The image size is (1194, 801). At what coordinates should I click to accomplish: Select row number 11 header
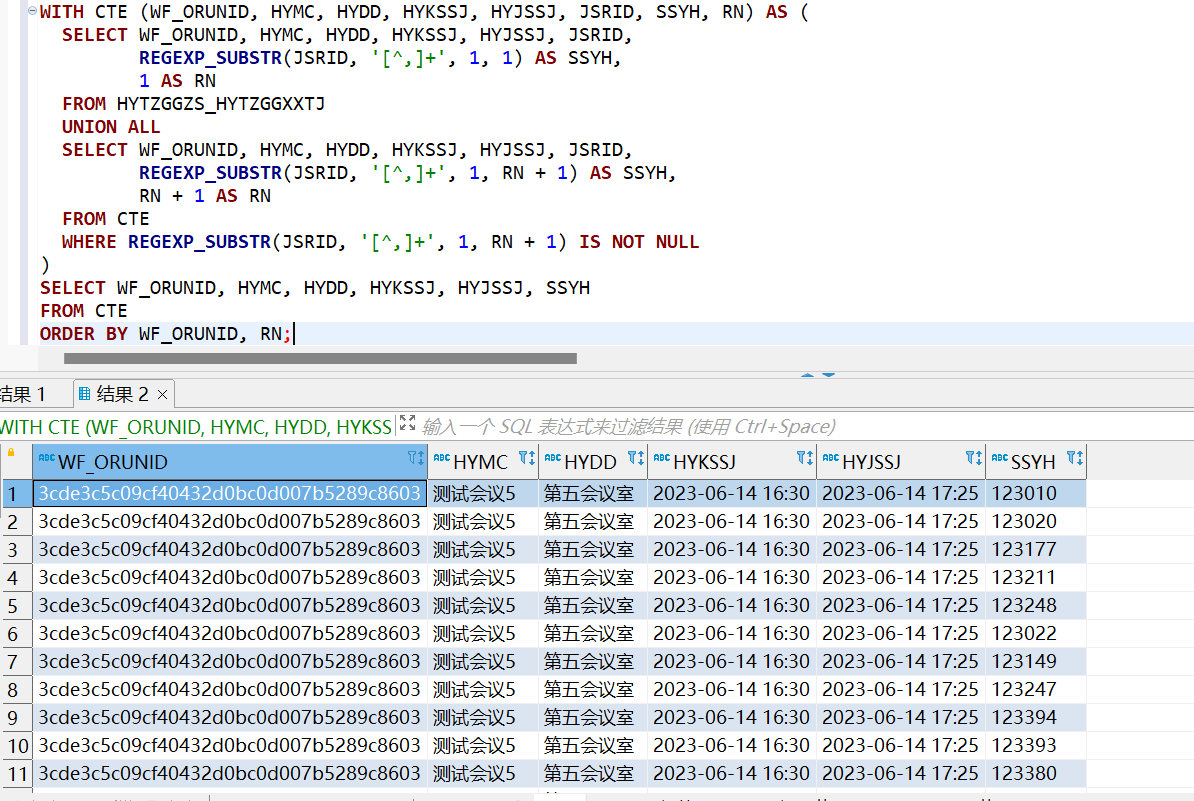coord(16,774)
